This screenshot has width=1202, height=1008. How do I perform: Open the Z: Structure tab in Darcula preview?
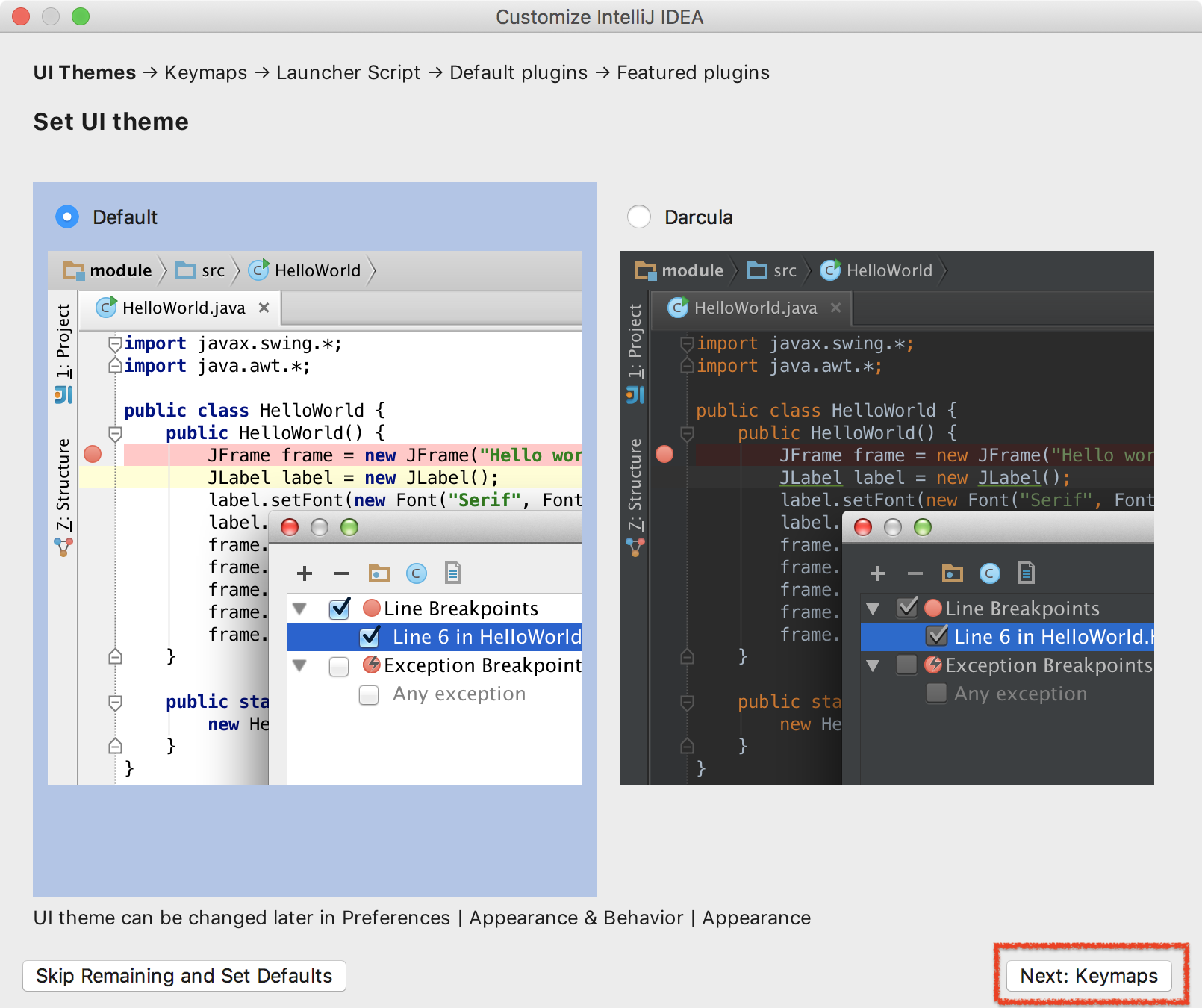tap(635, 497)
